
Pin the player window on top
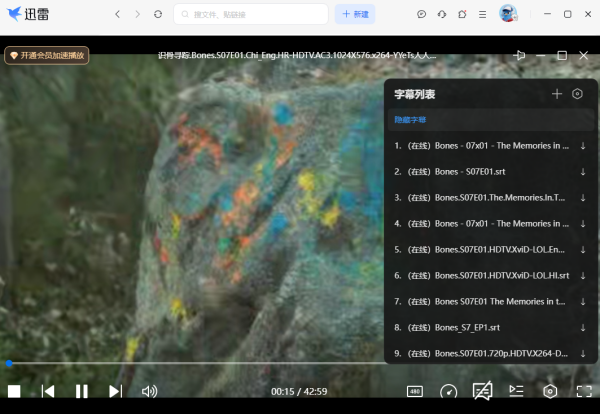click(519, 55)
